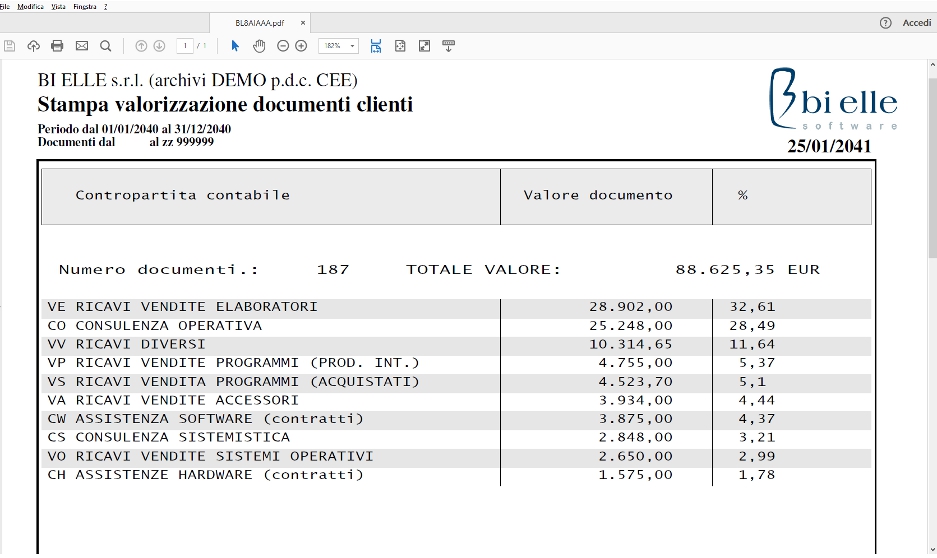Go to the previous page
Screen dimensions: 937x558
click(141, 46)
